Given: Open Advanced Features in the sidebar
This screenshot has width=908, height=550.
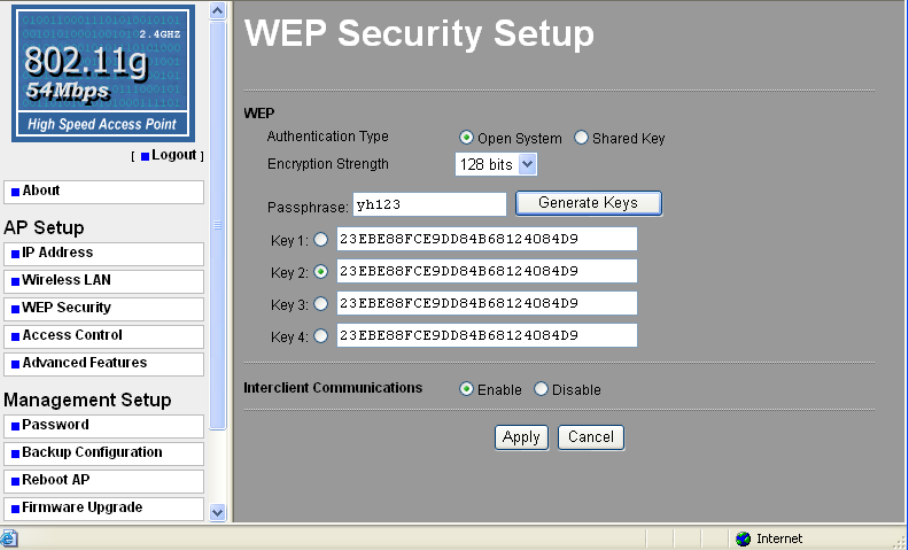Looking at the screenshot, I should (104, 364).
